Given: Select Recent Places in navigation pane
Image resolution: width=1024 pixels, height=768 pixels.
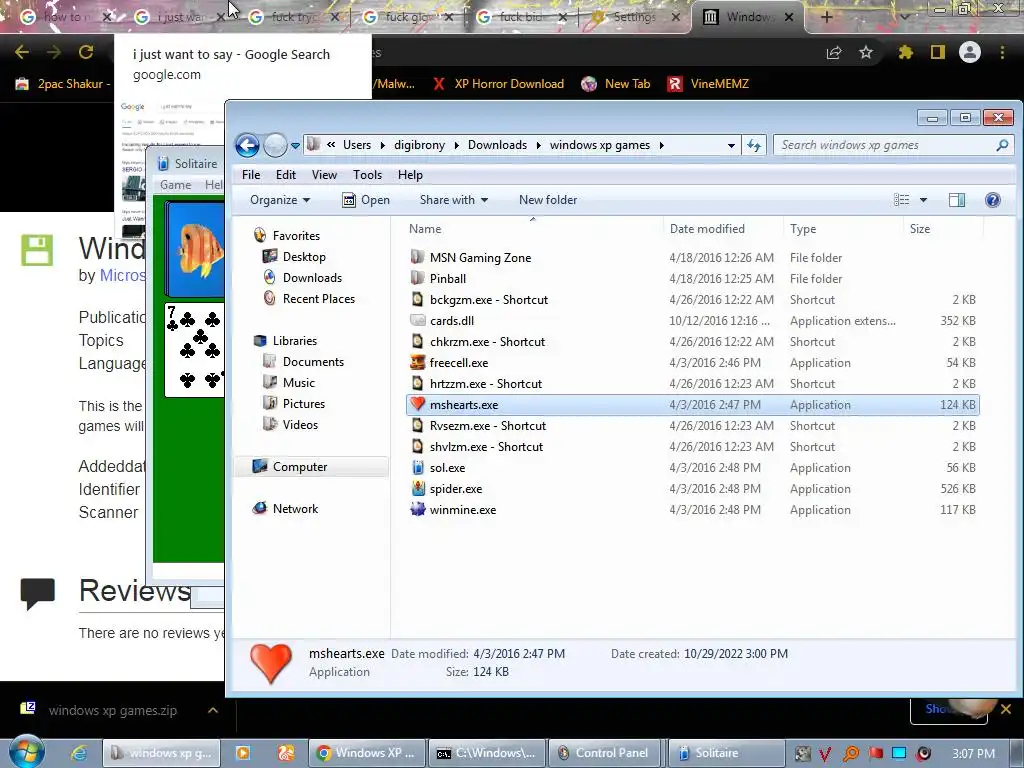Looking at the screenshot, I should [x=319, y=298].
